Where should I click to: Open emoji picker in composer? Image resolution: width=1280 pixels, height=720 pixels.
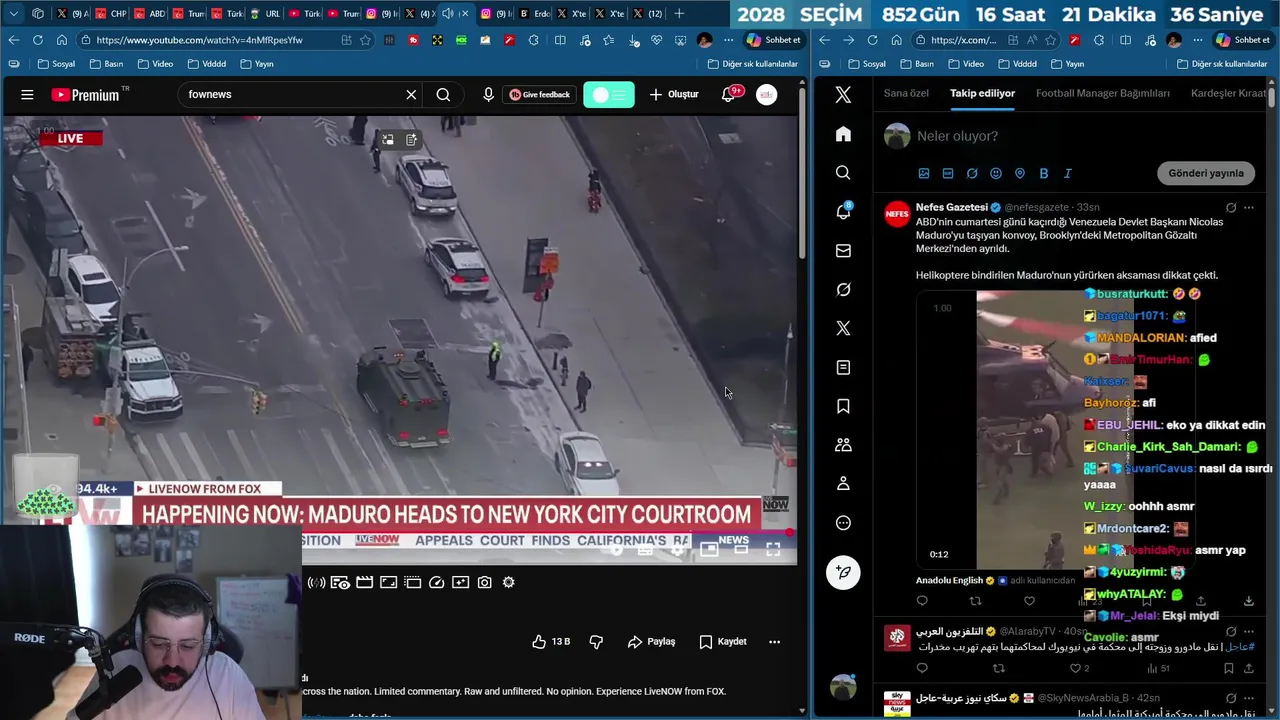(996, 173)
